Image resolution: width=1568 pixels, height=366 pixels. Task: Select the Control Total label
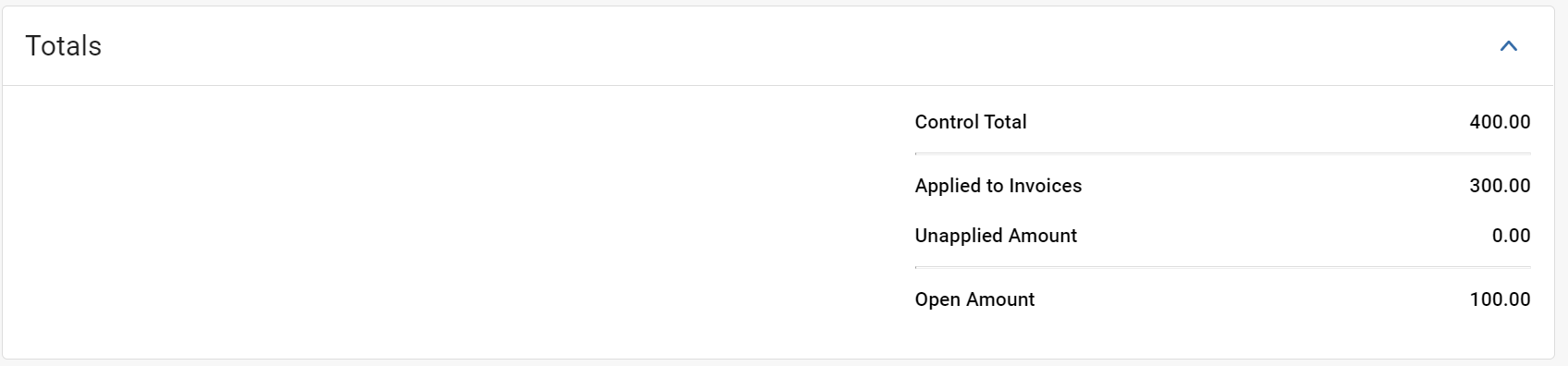point(971,122)
